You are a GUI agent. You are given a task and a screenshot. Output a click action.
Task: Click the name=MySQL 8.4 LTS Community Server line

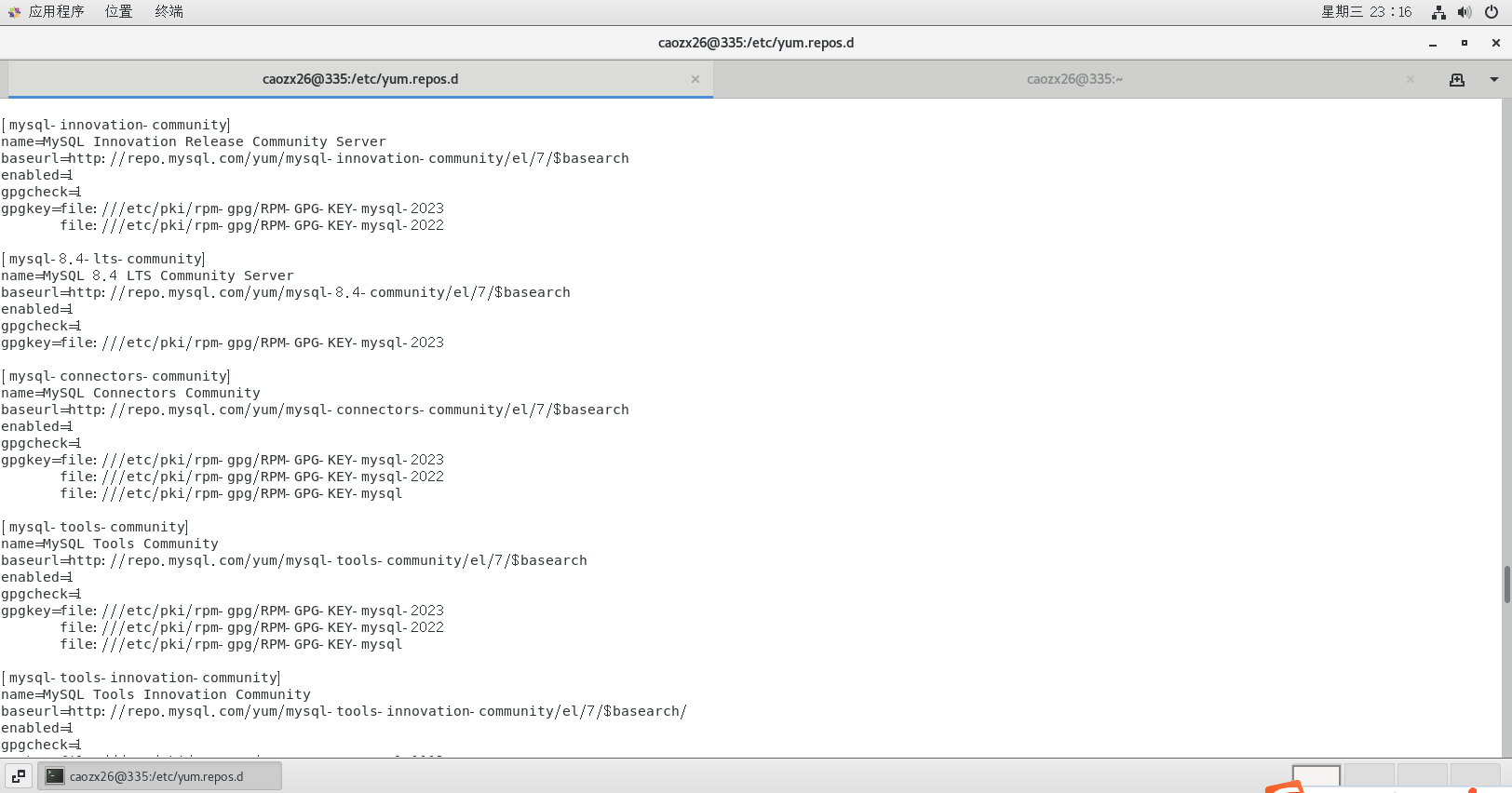click(147, 276)
